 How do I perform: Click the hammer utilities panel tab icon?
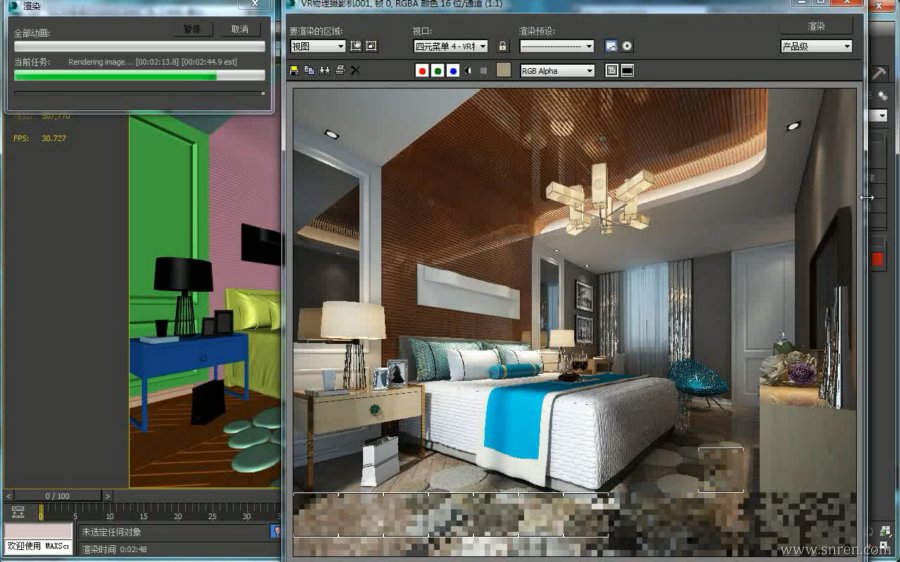879,73
